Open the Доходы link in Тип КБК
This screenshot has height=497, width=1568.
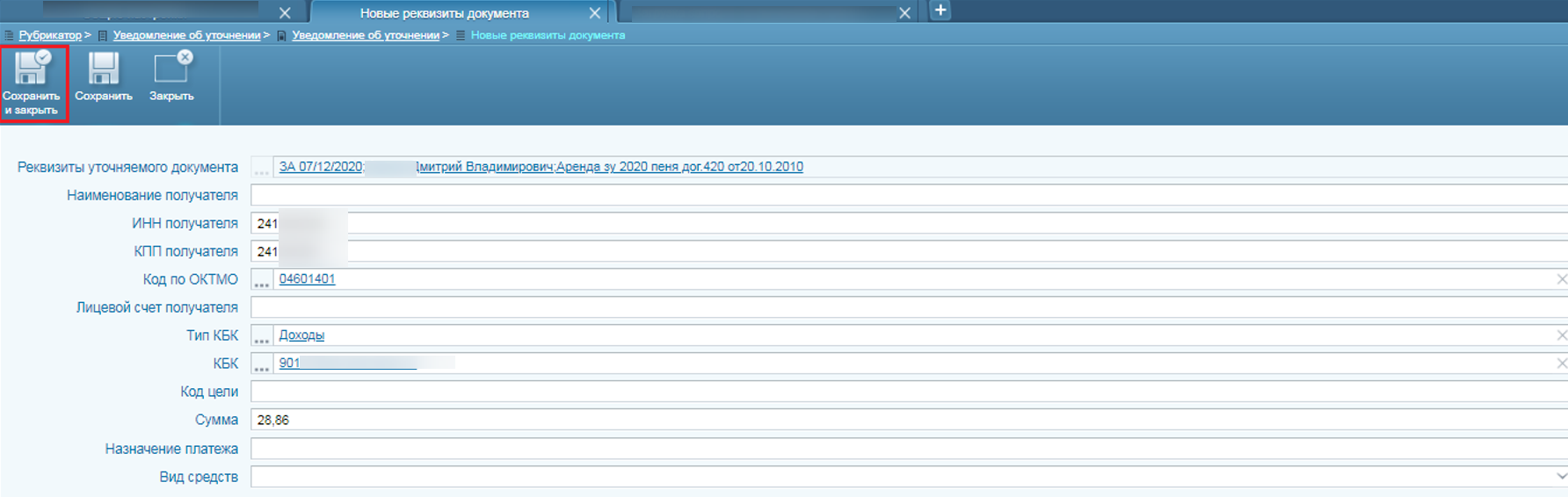point(301,335)
